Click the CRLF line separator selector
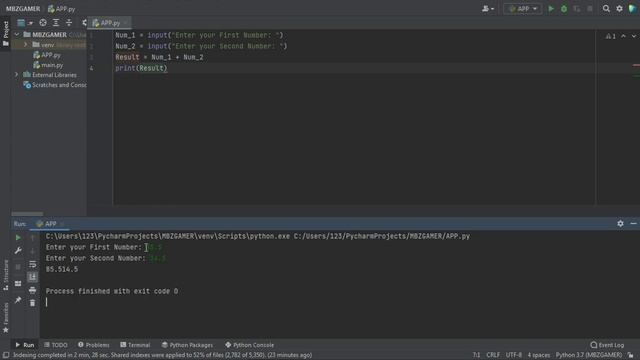This screenshot has width=640, height=360. coord(493,355)
